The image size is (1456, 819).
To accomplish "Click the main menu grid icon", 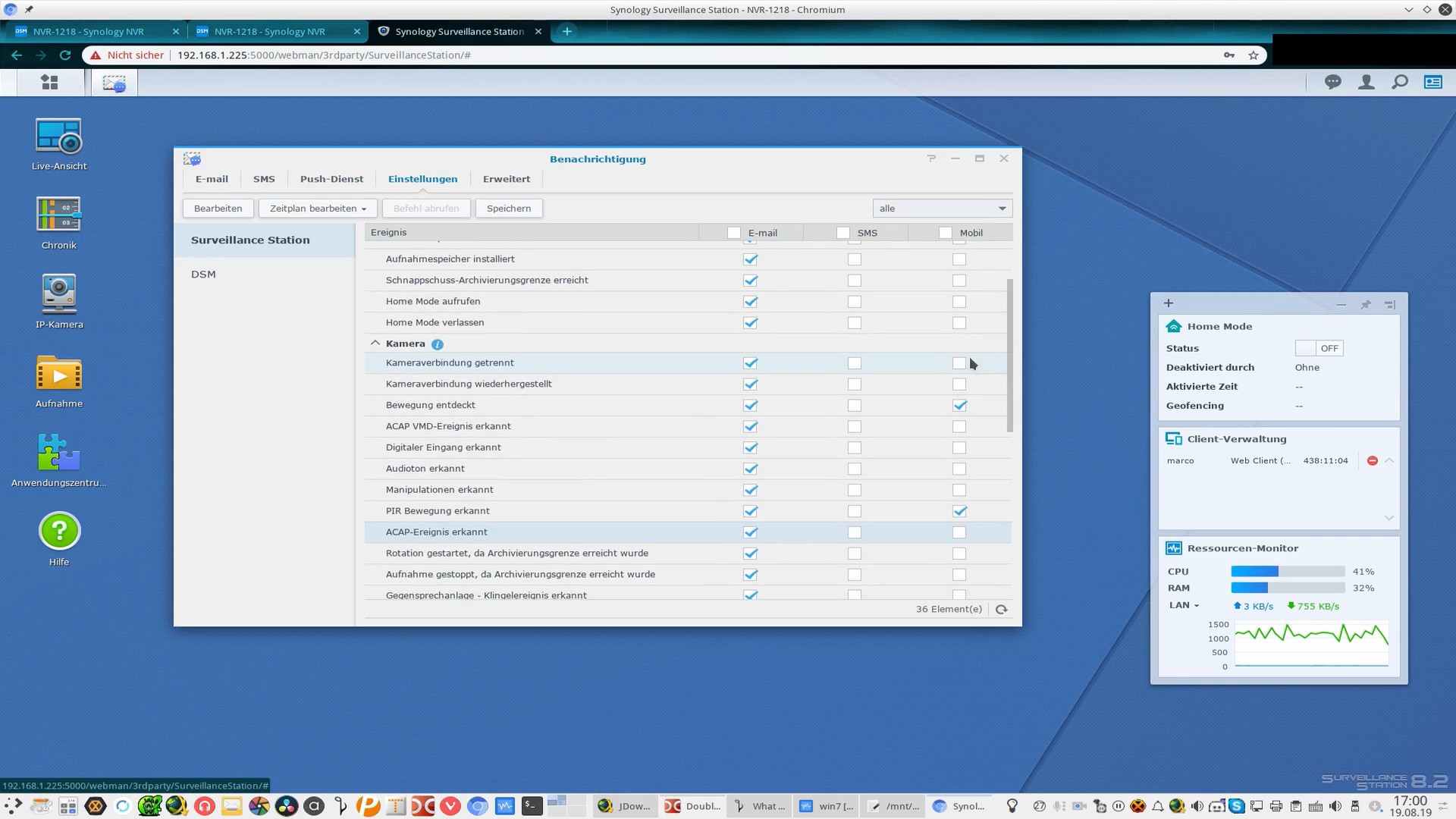I will [x=49, y=82].
